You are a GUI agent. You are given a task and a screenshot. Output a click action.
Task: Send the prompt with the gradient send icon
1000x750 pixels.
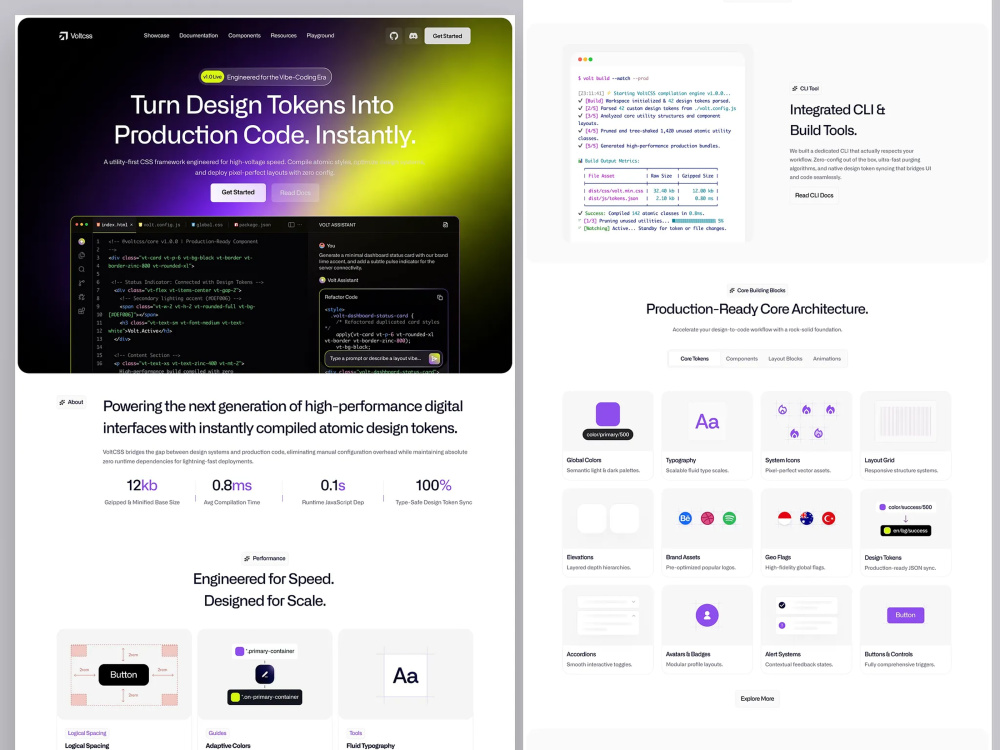[434, 358]
